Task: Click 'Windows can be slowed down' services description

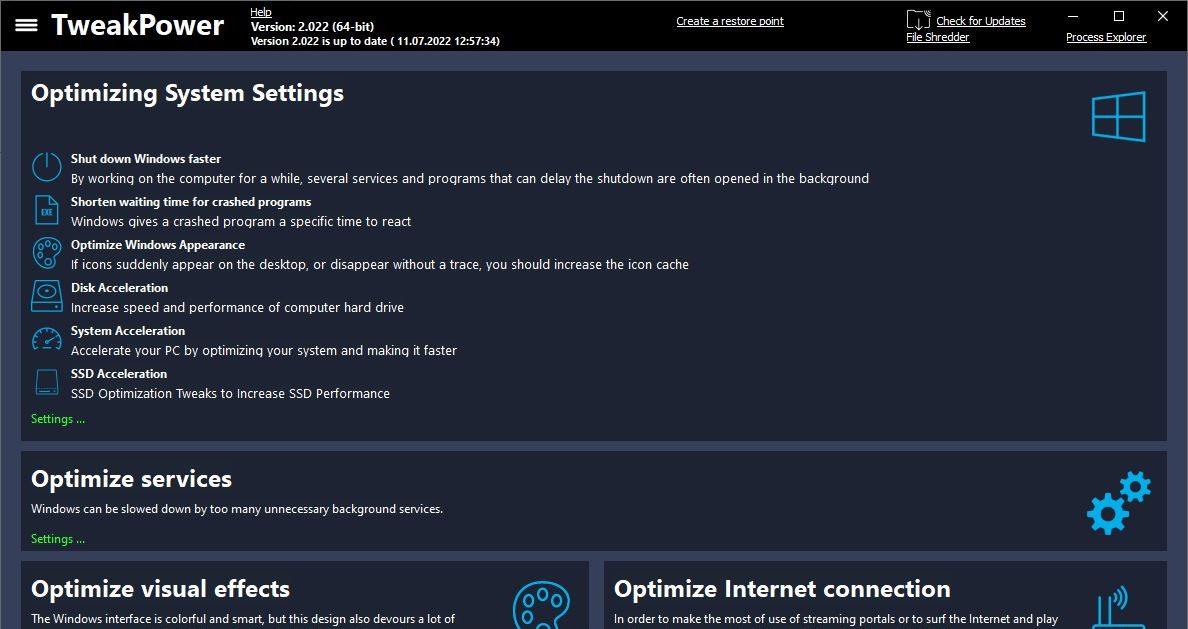Action: [236, 509]
